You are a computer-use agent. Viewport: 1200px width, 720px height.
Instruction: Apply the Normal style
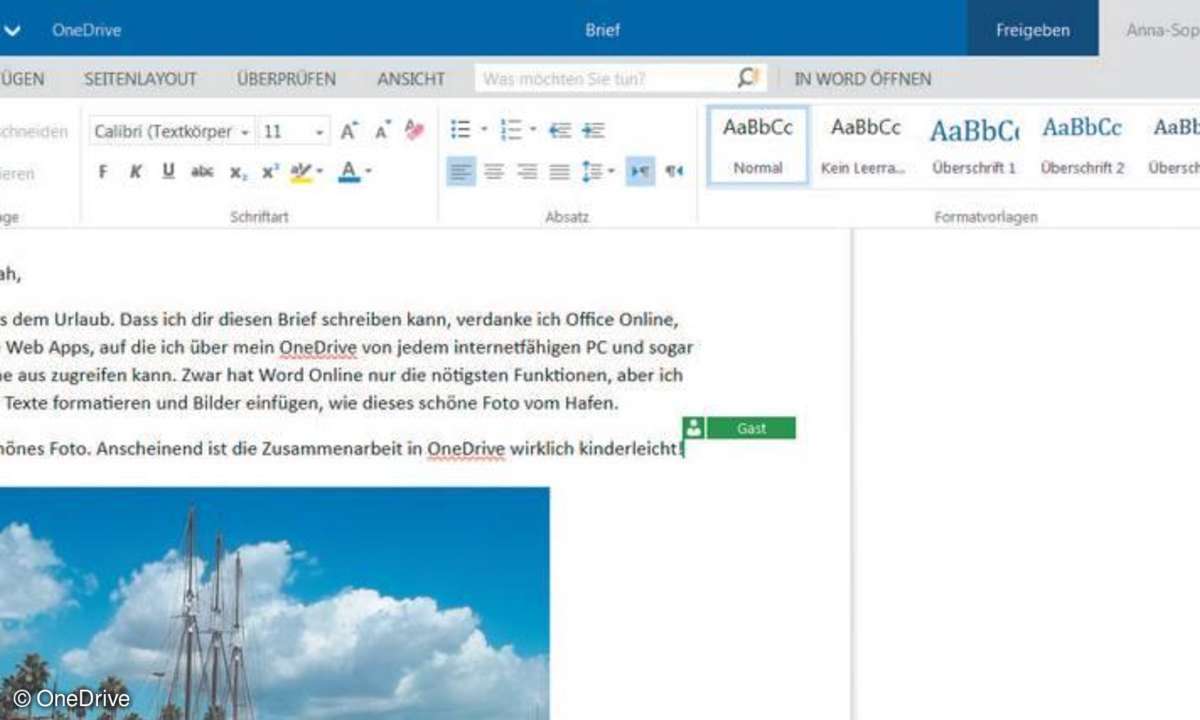[758, 145]
